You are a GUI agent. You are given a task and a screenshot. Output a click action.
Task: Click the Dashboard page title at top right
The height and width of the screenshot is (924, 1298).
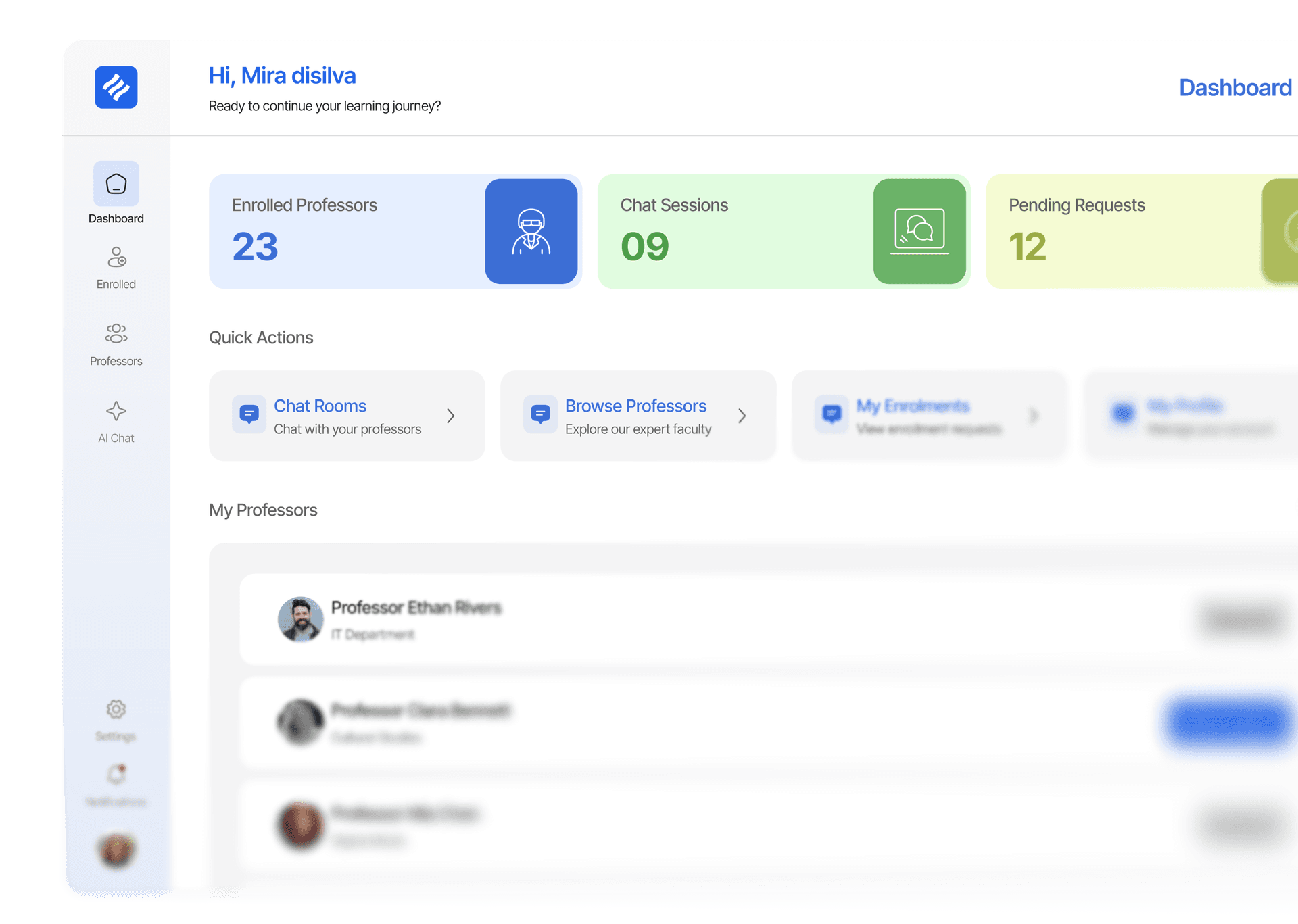click(1236, 88)
